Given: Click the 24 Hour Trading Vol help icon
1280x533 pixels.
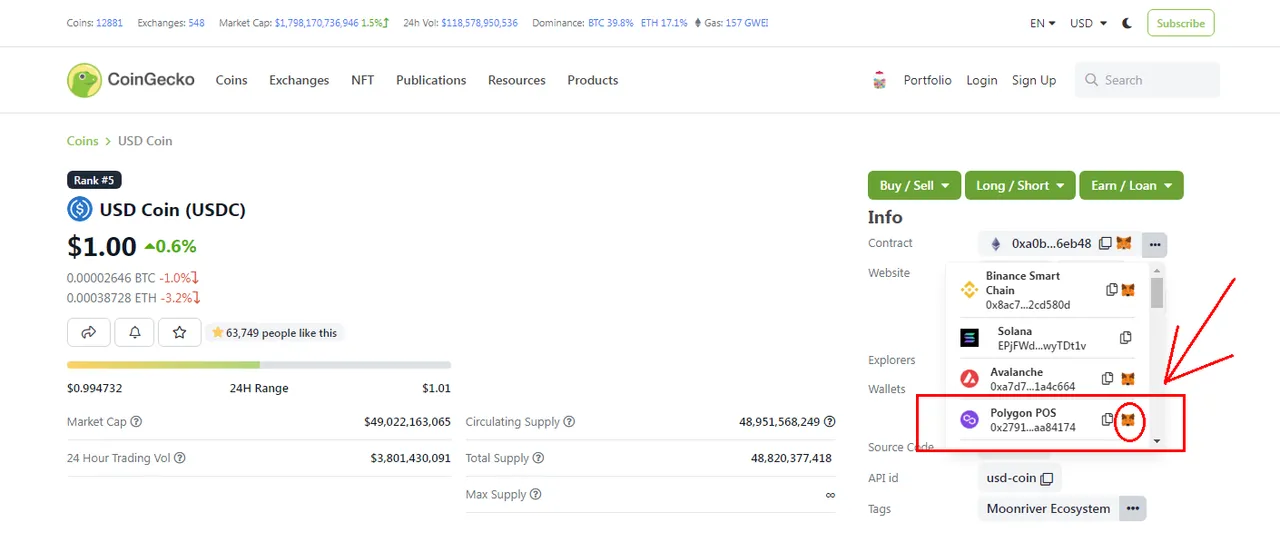Looking at the screenshot, I should tap(180, 458).
